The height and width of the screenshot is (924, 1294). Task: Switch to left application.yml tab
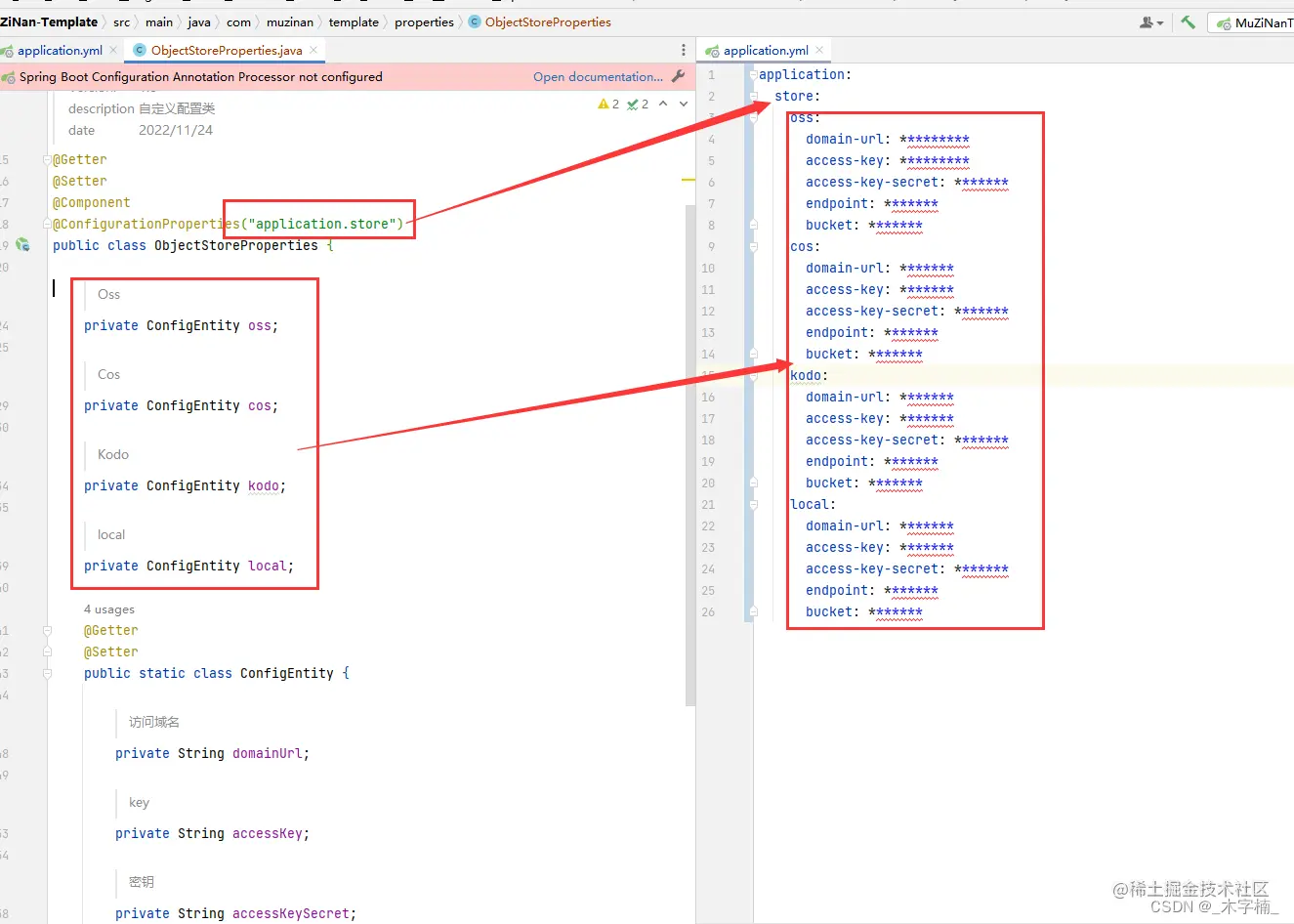click(60, 50)
